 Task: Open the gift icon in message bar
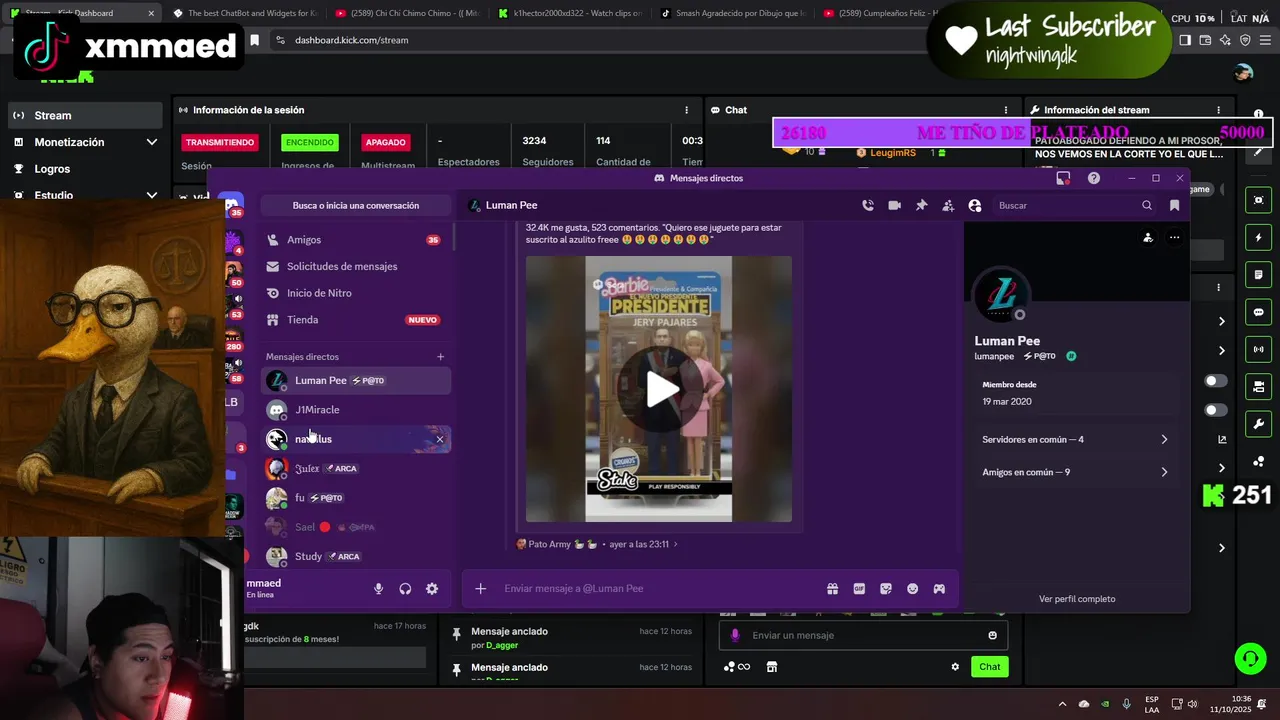tap(832, 589)
